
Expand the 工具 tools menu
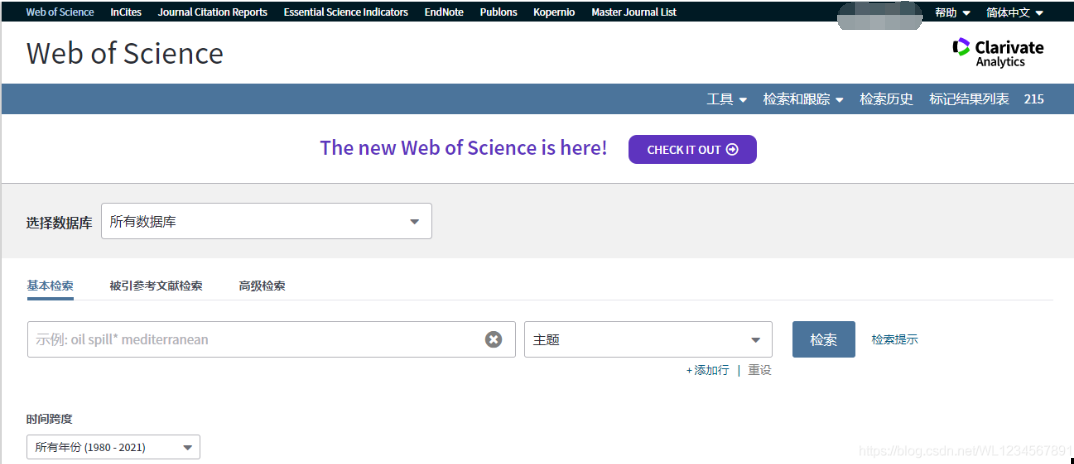(x=727, y=99)
